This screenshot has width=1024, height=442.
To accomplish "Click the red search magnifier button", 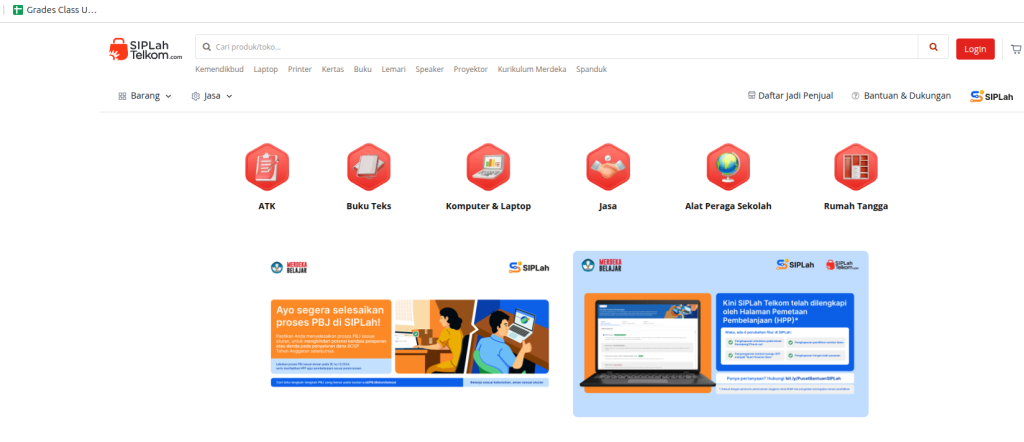I will (x=933, y=47).
